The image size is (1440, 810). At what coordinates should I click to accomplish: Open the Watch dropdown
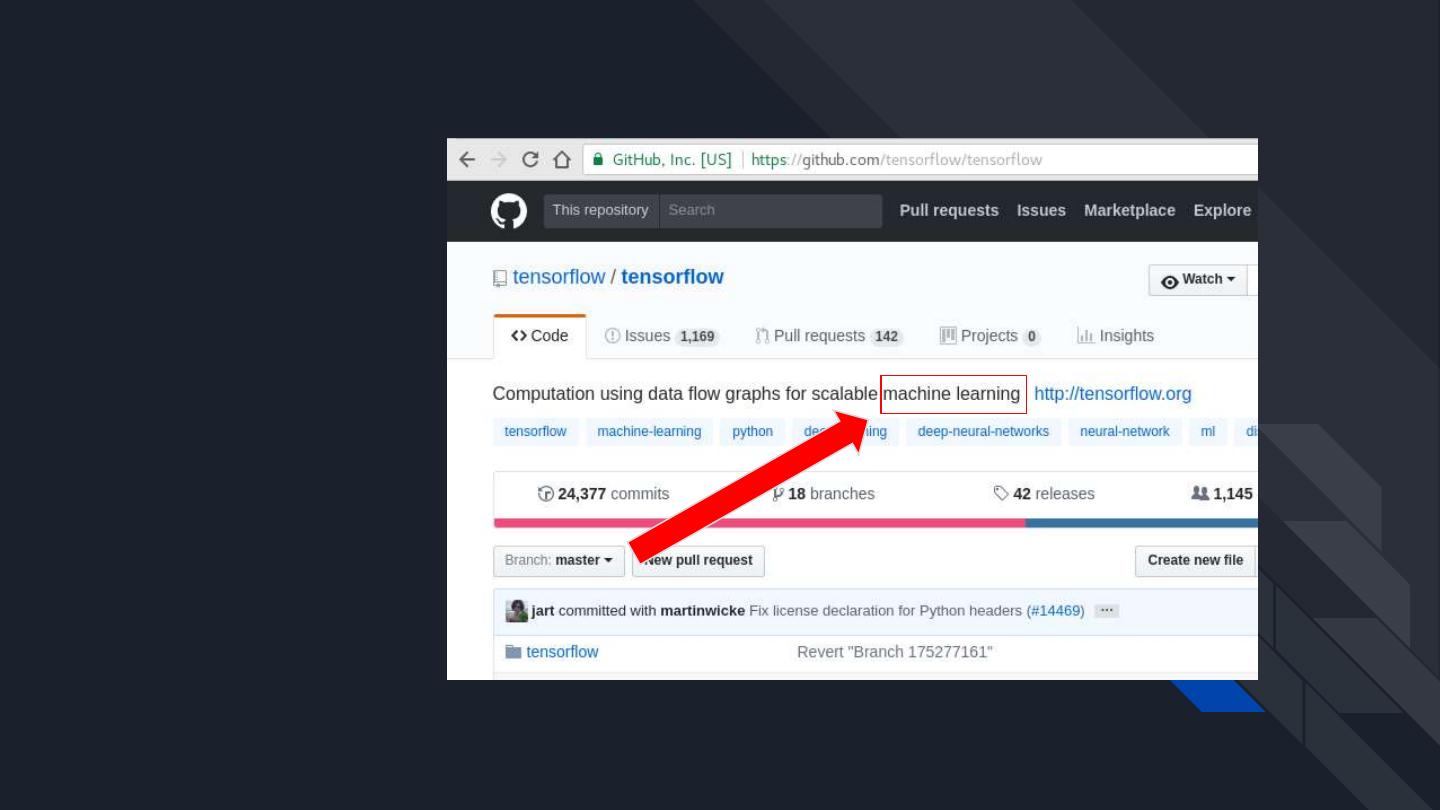[1198, 280]
